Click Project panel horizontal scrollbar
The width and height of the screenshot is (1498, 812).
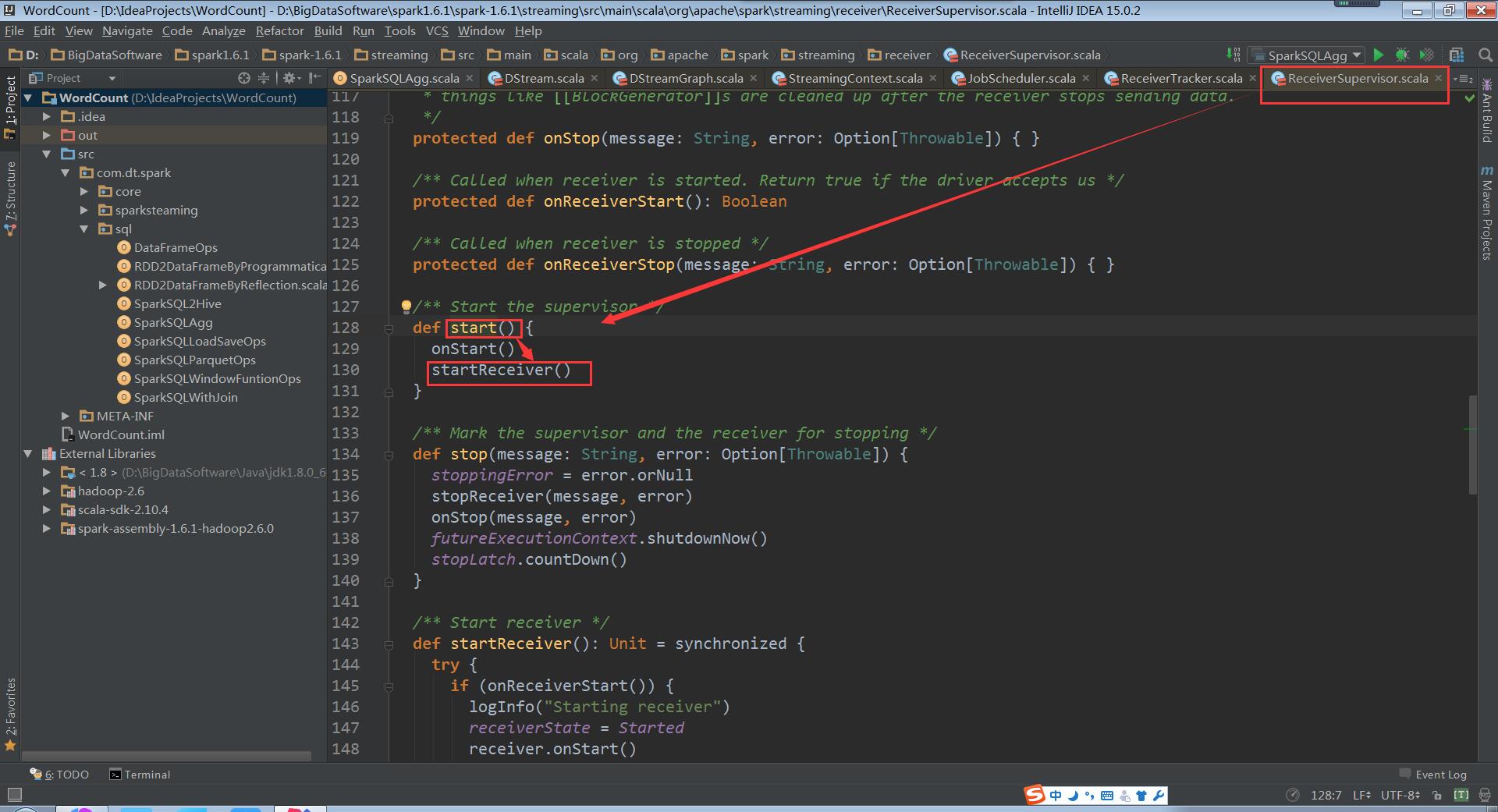coord(167,756)
